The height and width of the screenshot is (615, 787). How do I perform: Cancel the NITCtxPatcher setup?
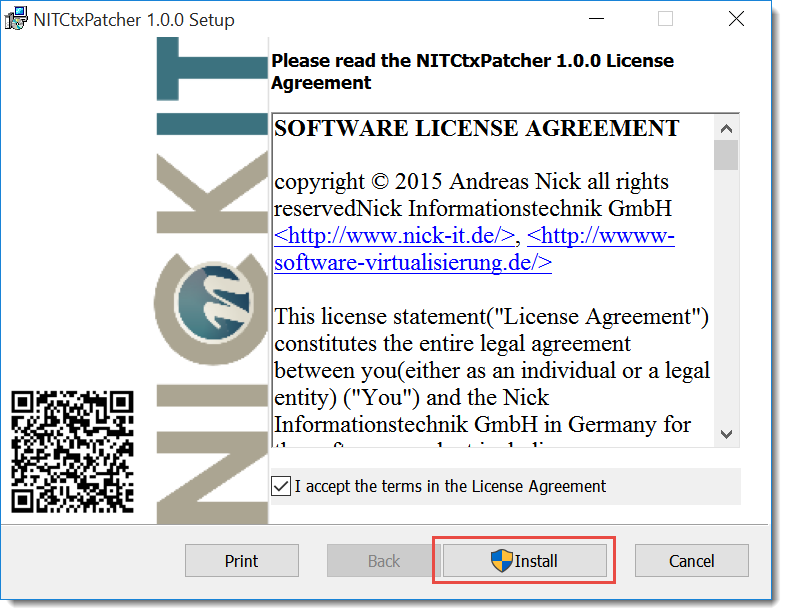coord(691,560)
